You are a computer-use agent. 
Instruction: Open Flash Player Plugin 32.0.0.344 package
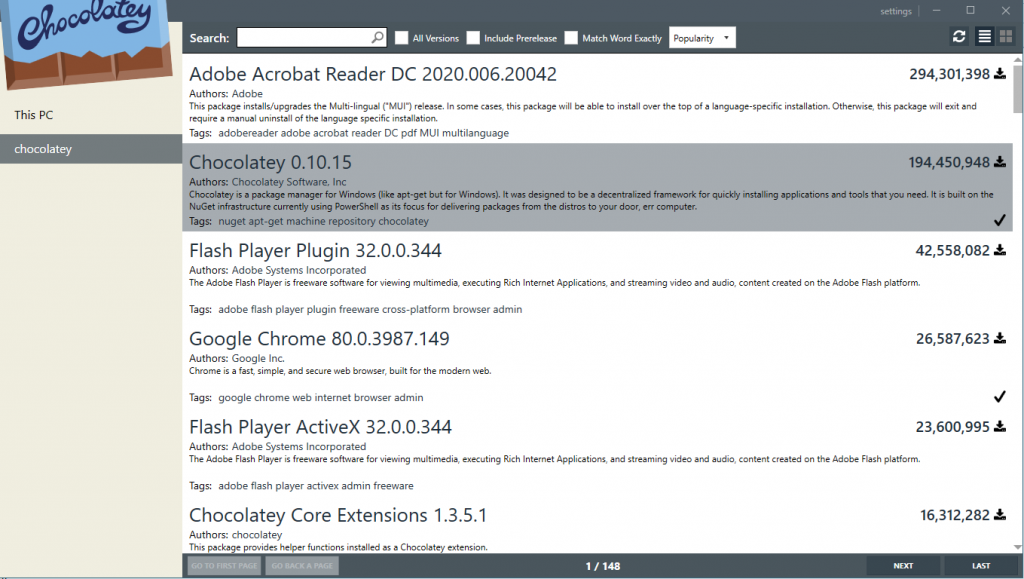coord(315,250)
